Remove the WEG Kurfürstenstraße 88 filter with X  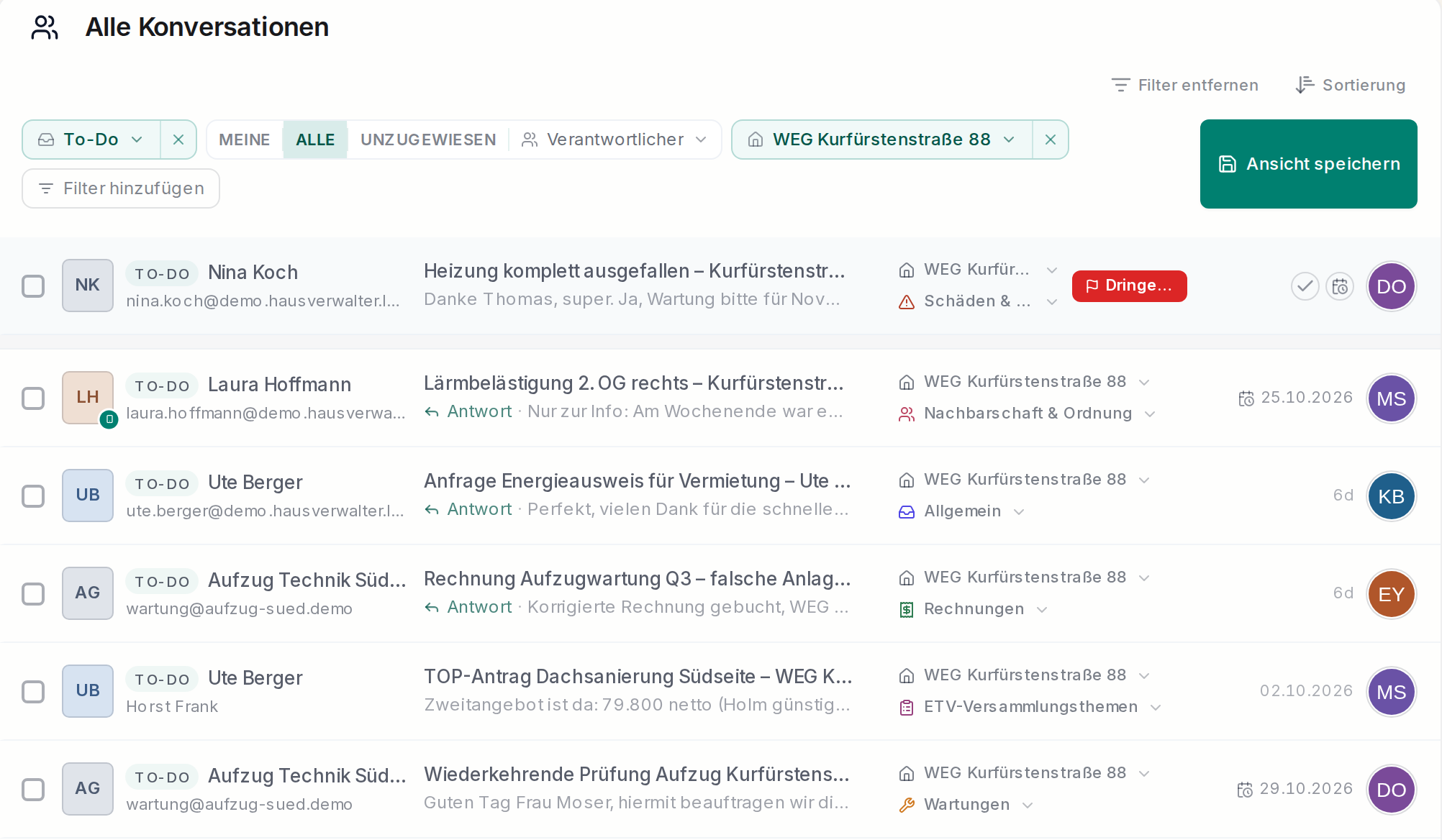1051,140
